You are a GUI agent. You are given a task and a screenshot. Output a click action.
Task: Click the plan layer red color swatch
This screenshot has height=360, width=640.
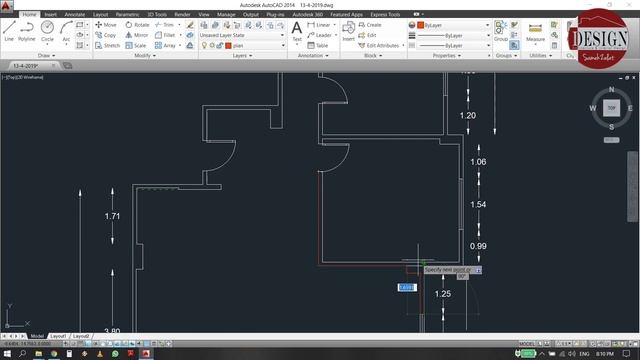pos(228,45)
